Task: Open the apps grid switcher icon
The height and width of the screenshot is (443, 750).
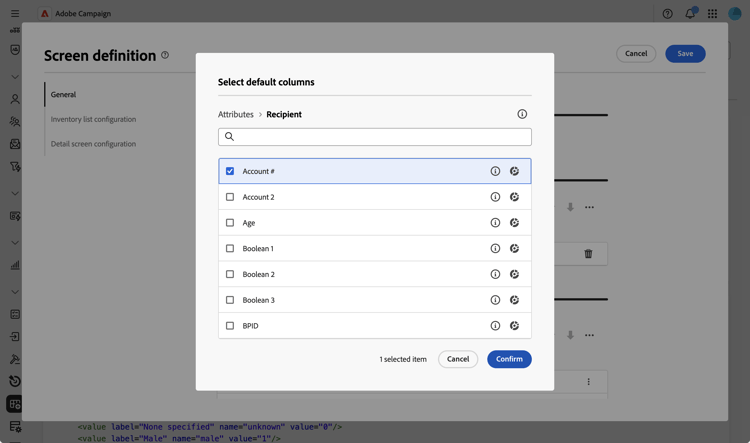Action: point(712,14)
